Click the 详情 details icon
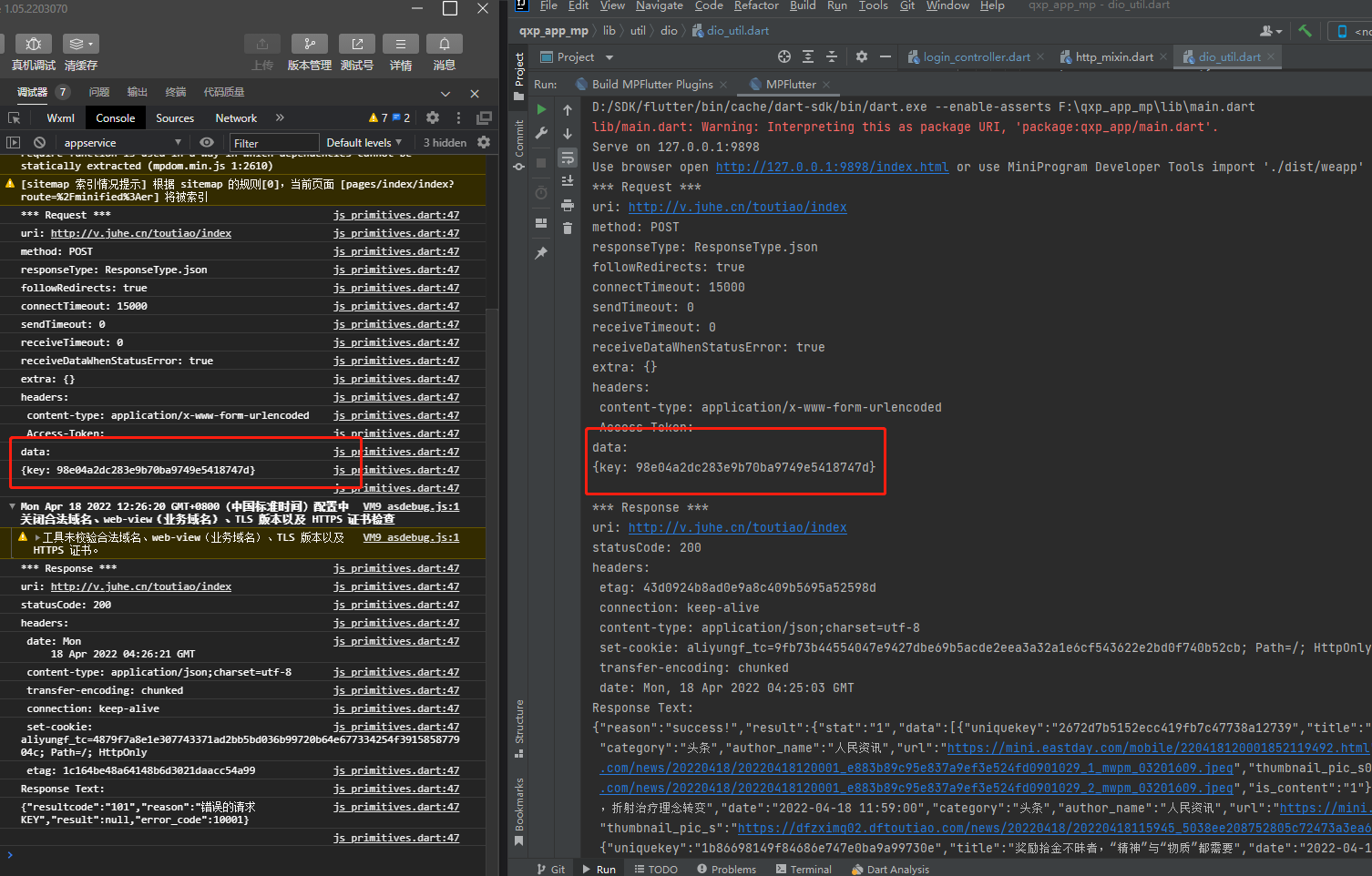1372x876 pixels. [x=400, y=43]
